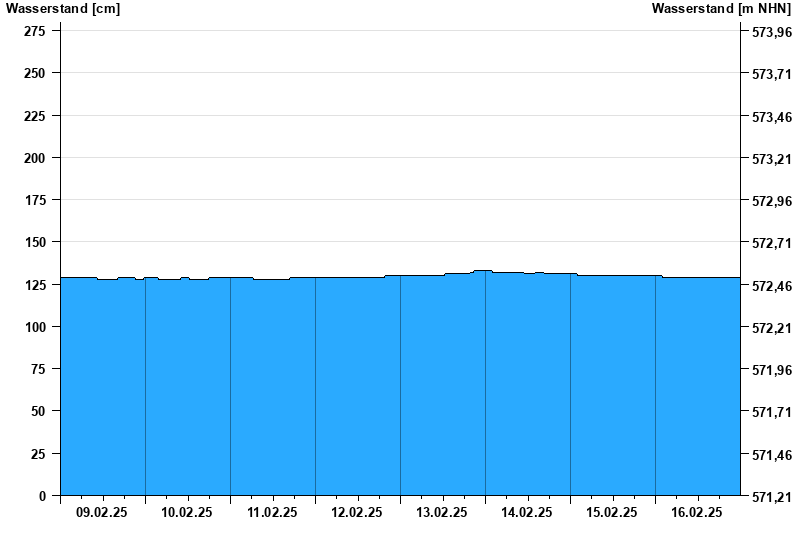The height and width of the screenshot is (550, 800).
Task: Click the 125 cm tick label
Action: point(34,285)
